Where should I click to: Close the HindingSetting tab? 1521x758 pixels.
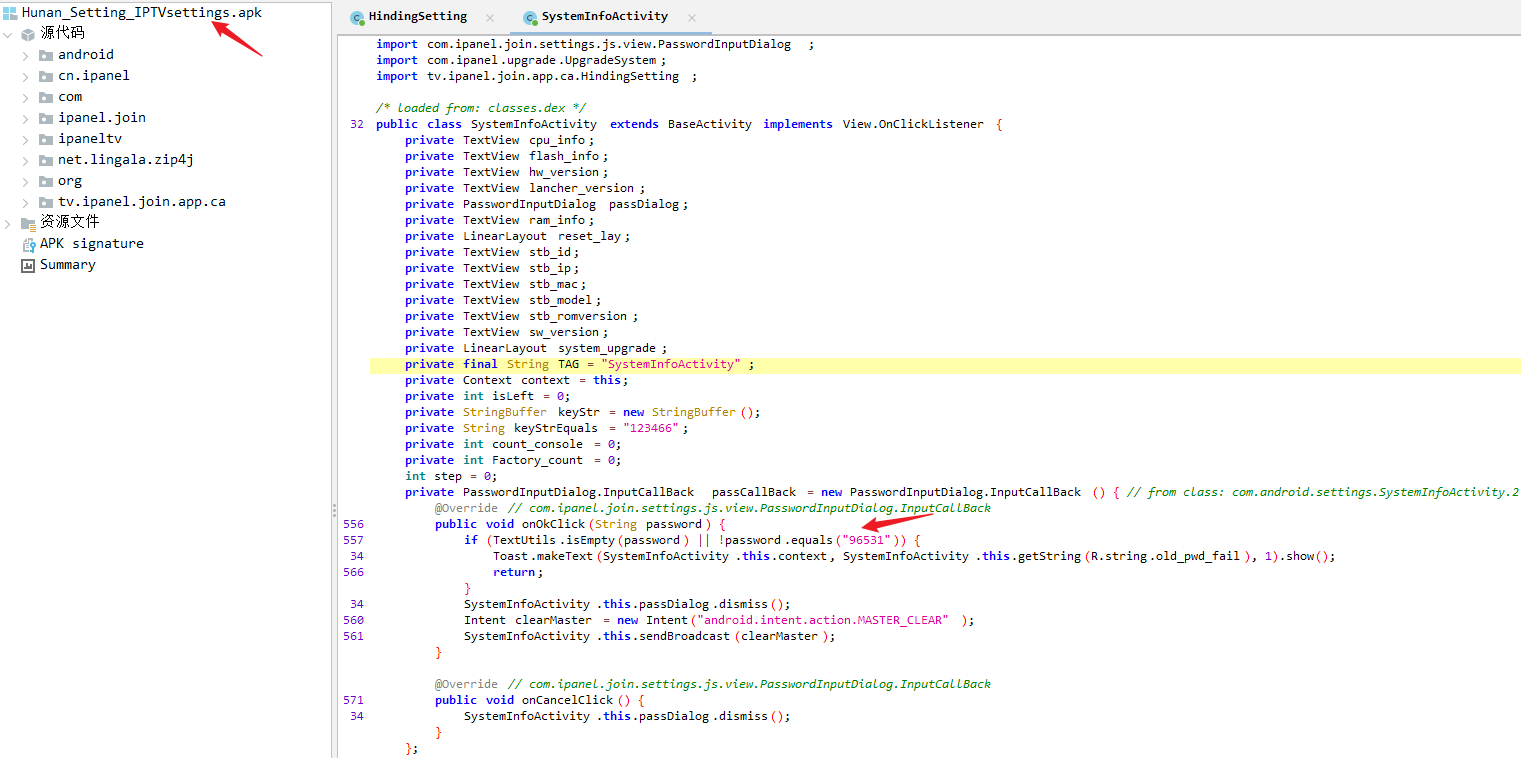pyautogui.click(x=490, y=18)
